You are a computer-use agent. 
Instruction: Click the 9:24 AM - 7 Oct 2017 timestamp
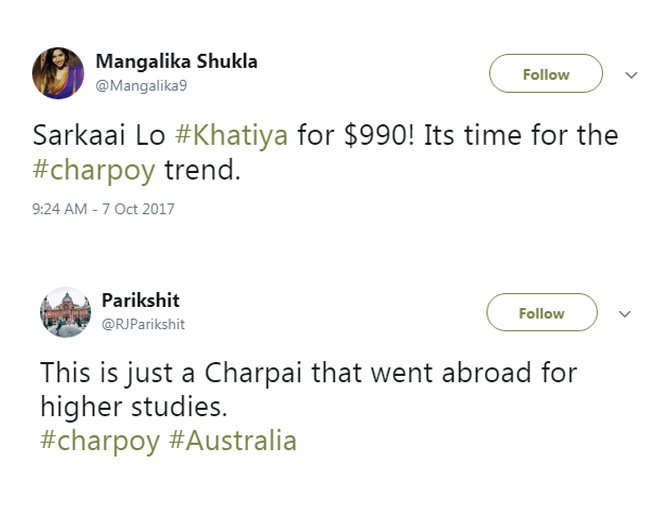tap(104, 209)
